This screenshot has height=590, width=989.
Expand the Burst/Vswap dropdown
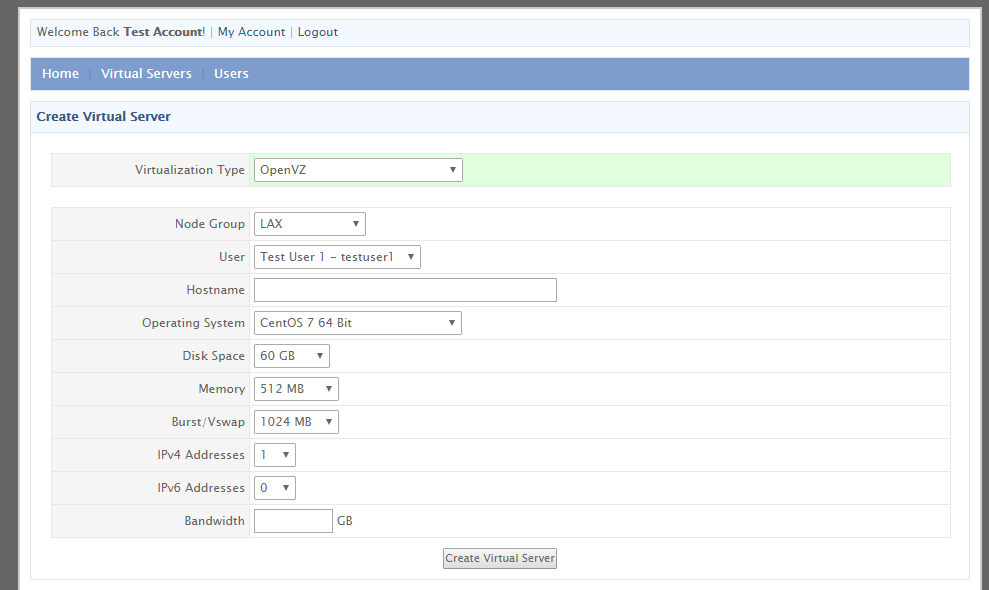[296, 422]
